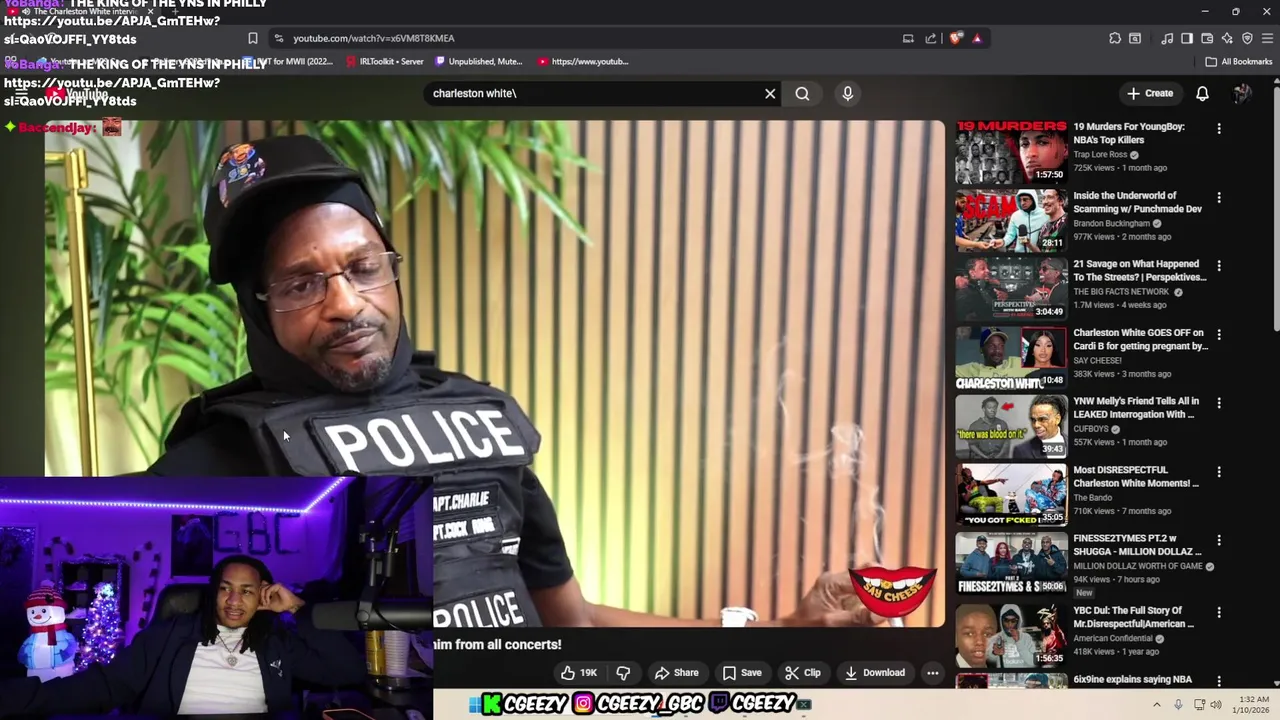Open the account avatar menu
This screenshot has width=1280, height=720.
point(1242,93)
